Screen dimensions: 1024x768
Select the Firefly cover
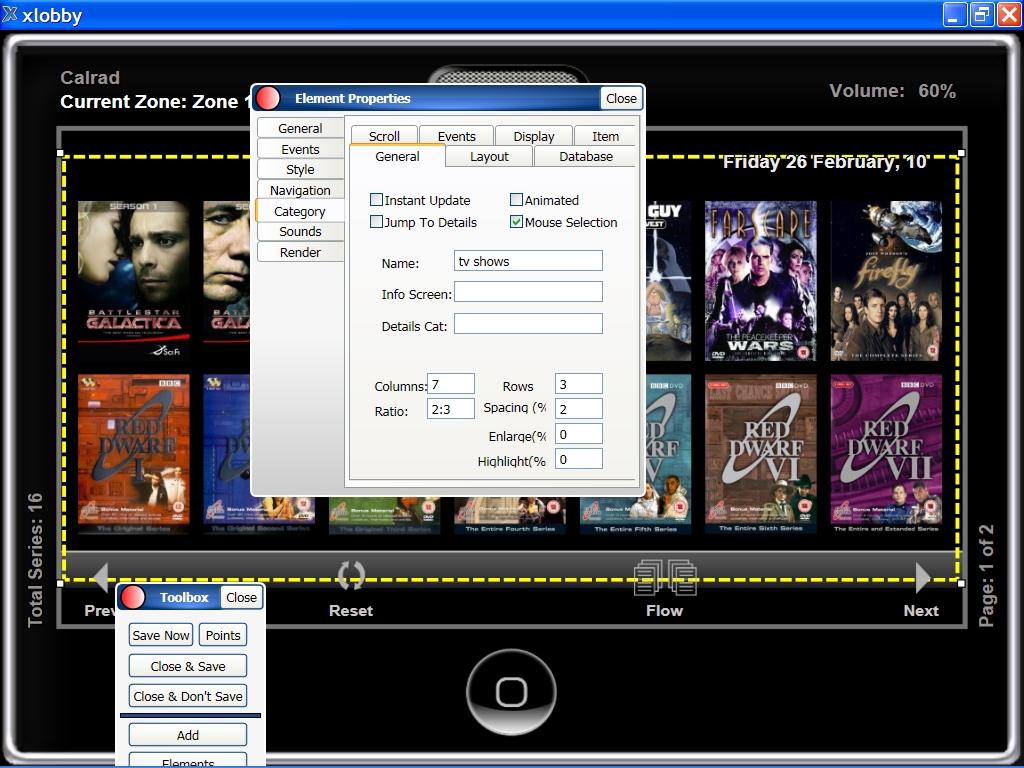[x=886, y=281]
